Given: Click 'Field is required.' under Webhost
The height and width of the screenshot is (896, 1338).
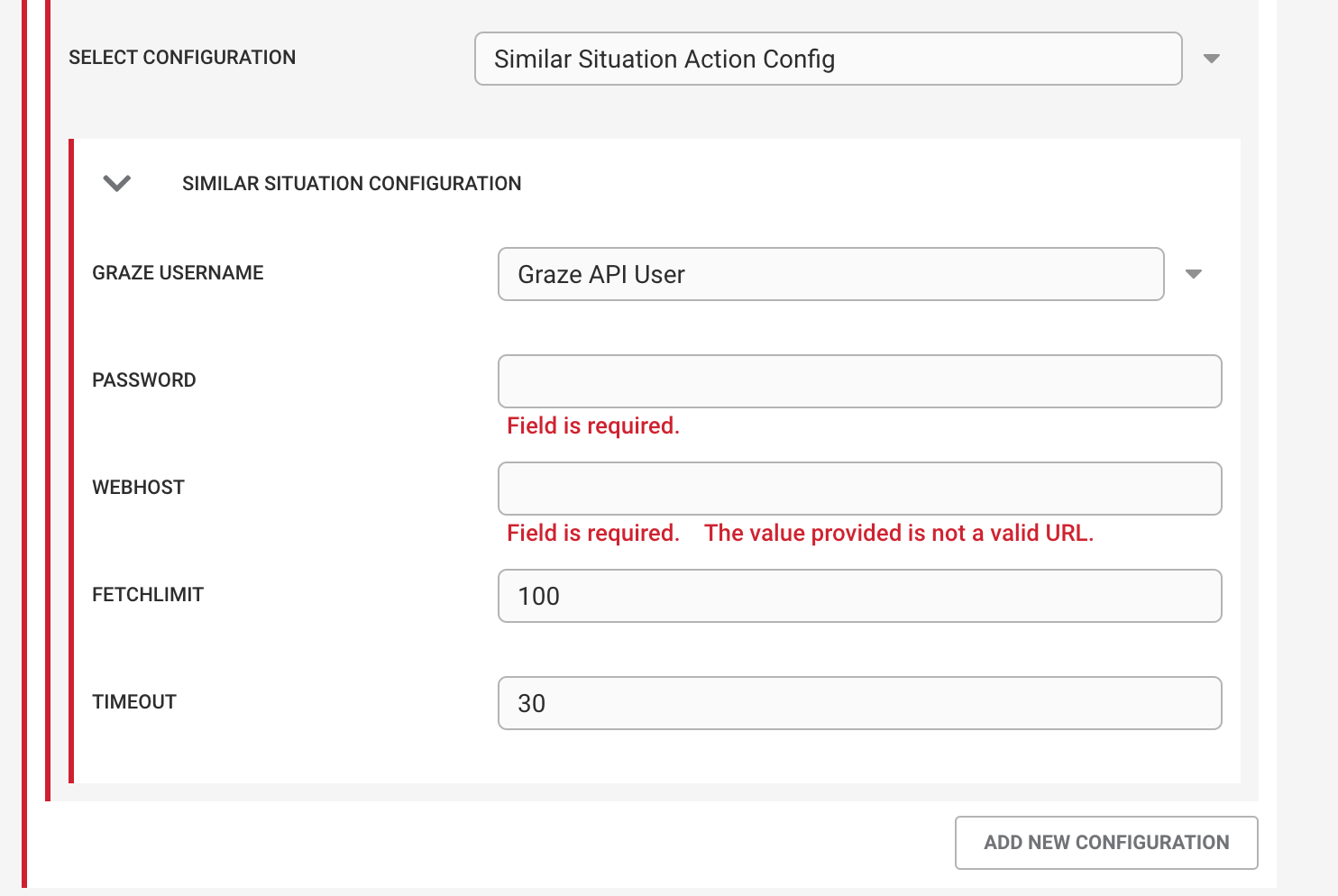Looking at the screenshot, I should pos(593,533).
